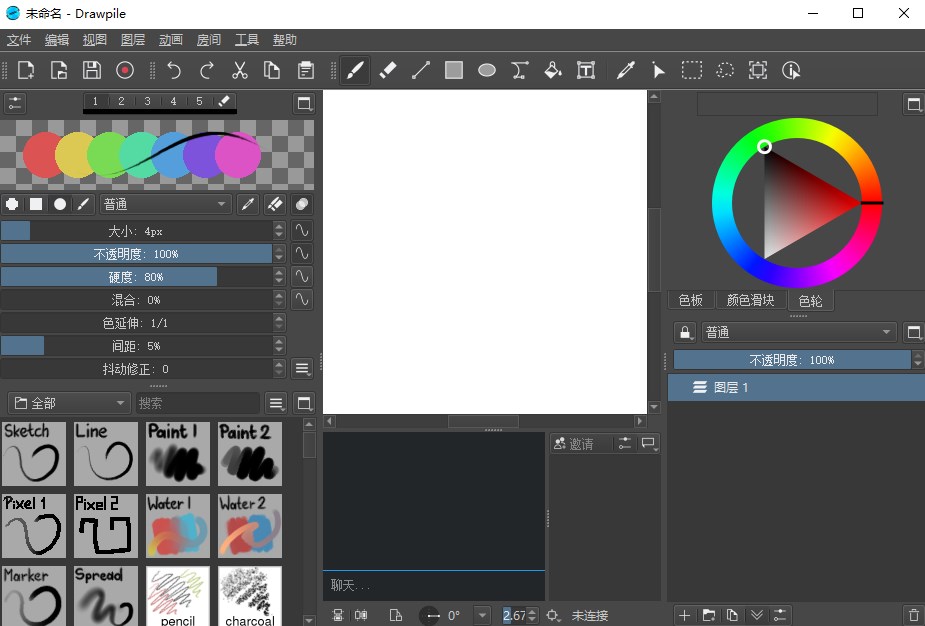
Task: Delete the layer with the trash icon
Action: click(x=911, y=615)
